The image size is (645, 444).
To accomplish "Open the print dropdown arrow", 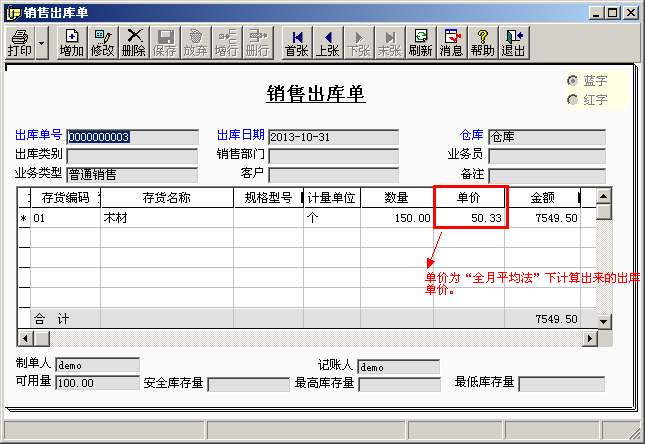I will 42,43.
